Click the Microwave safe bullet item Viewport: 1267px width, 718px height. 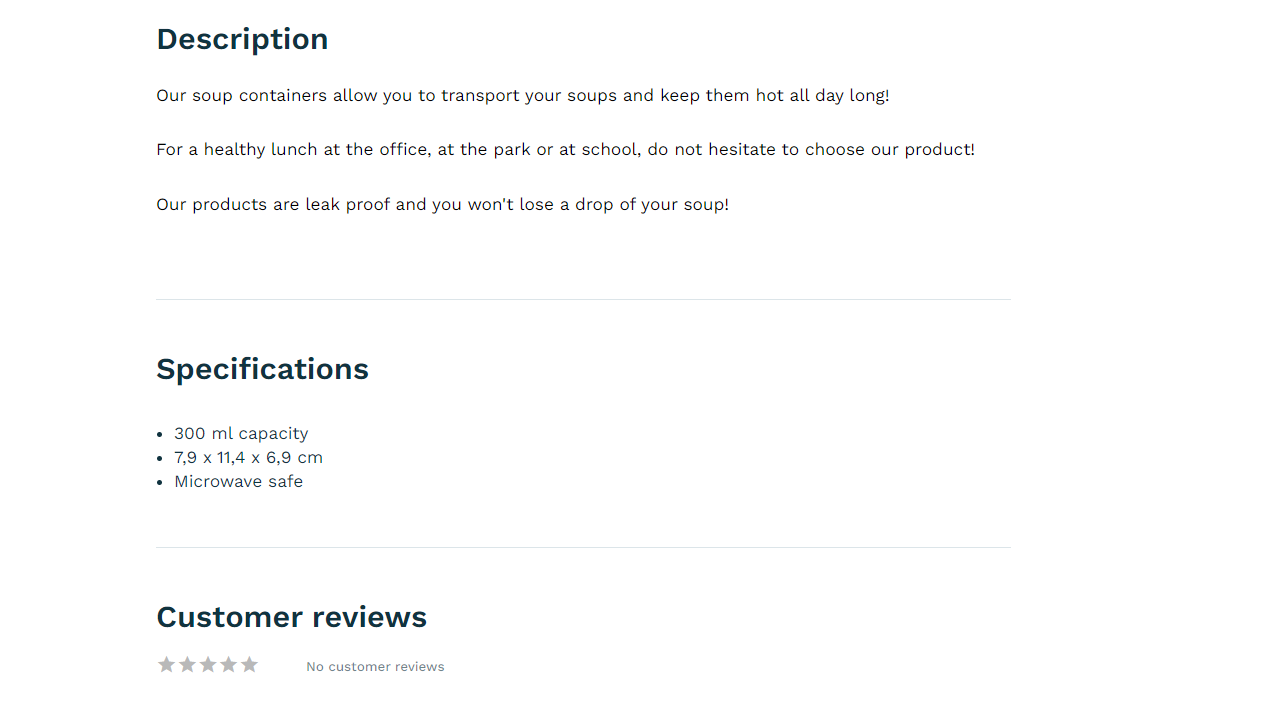pyautogui.click(x=238, y=481)
